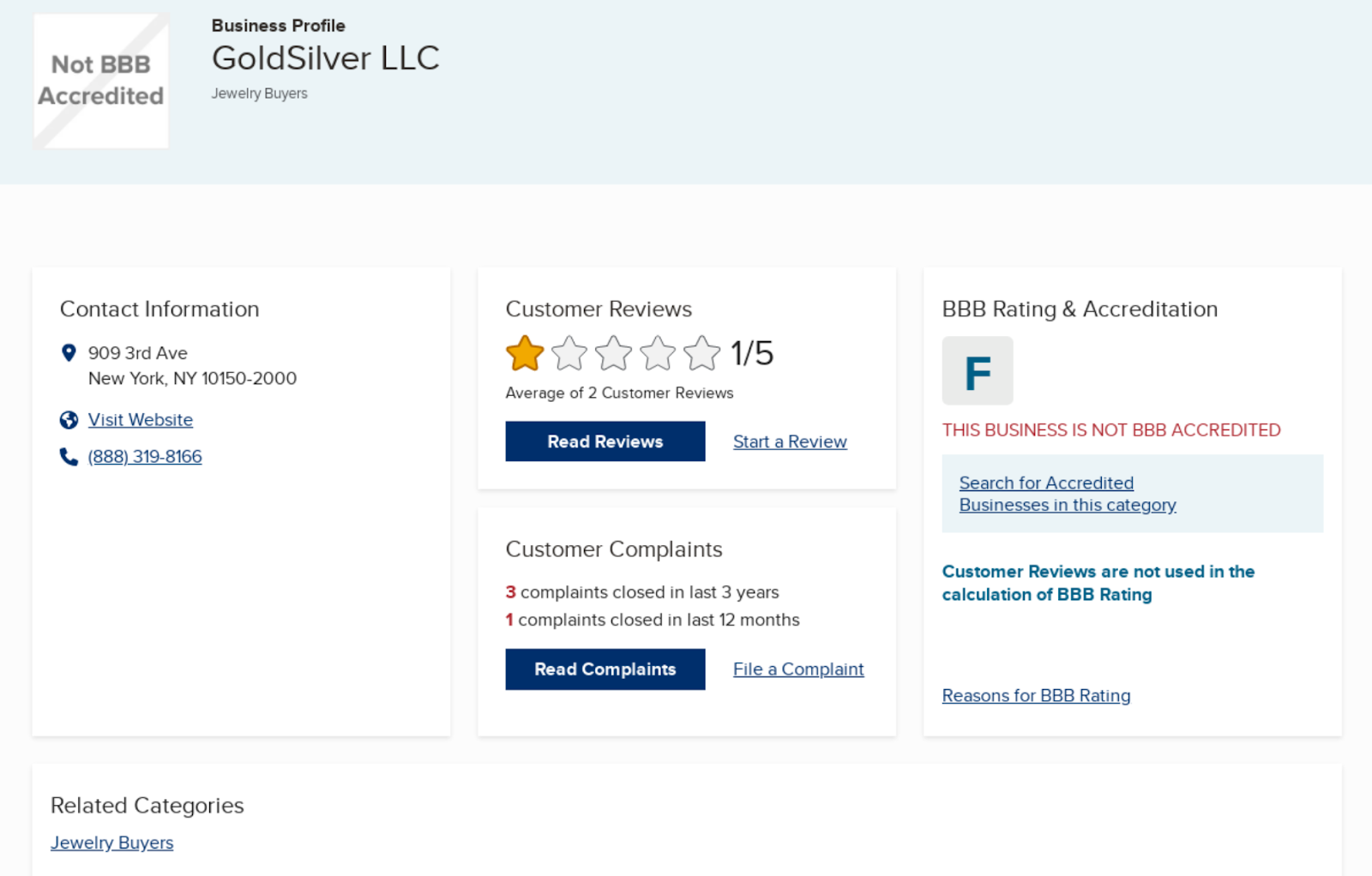Open Search for Accredited Businesses link

tap(1068, 494)
